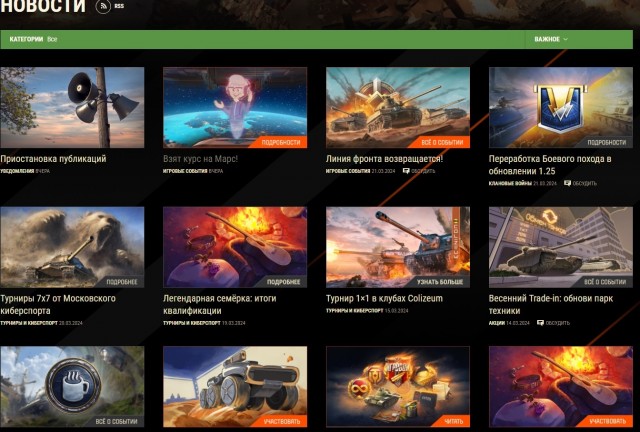Click Всё о событии on Линия фронта card

pos(442,142)
